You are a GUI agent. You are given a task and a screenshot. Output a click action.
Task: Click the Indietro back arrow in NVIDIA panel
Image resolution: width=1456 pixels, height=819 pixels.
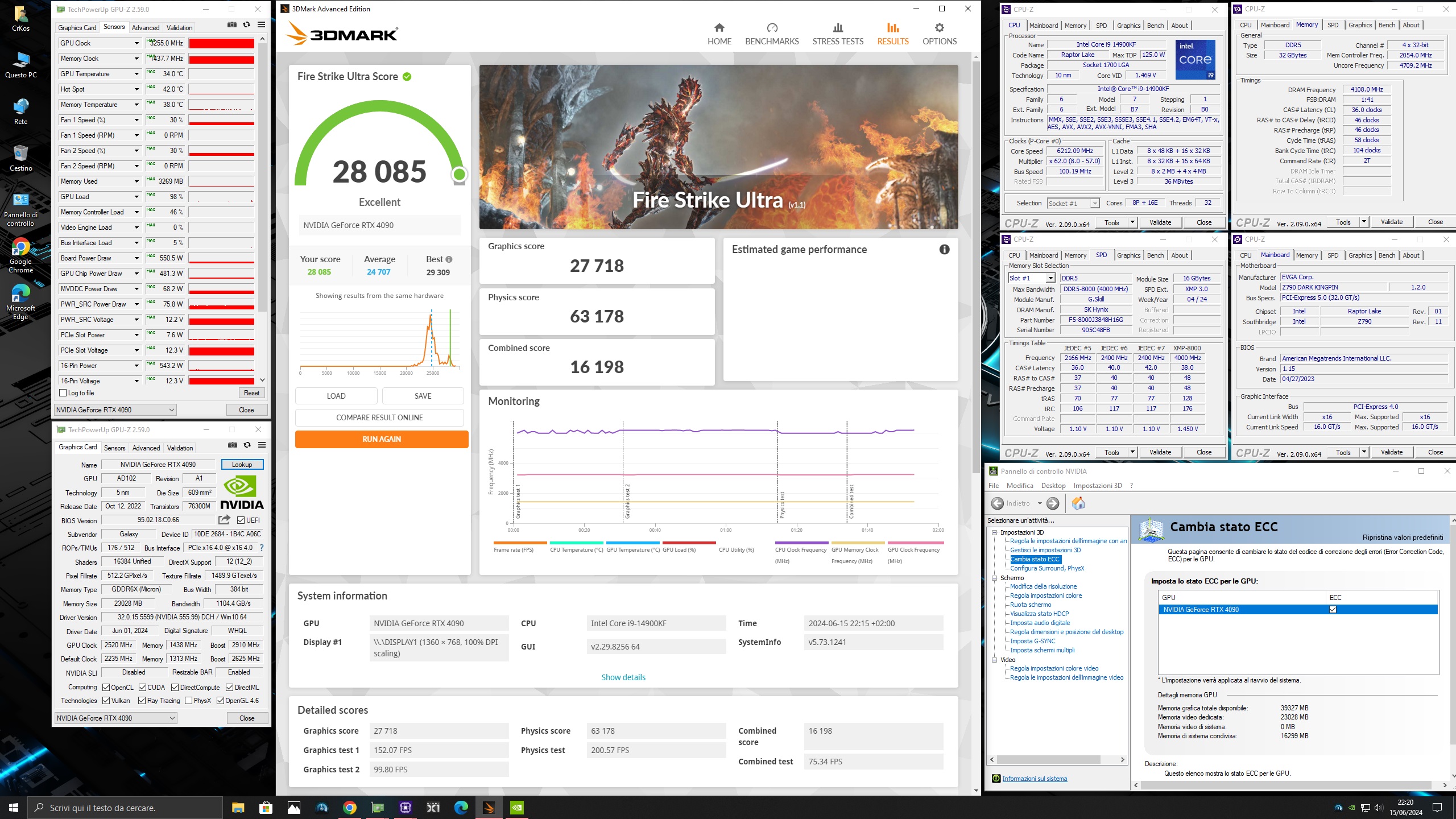998,503
